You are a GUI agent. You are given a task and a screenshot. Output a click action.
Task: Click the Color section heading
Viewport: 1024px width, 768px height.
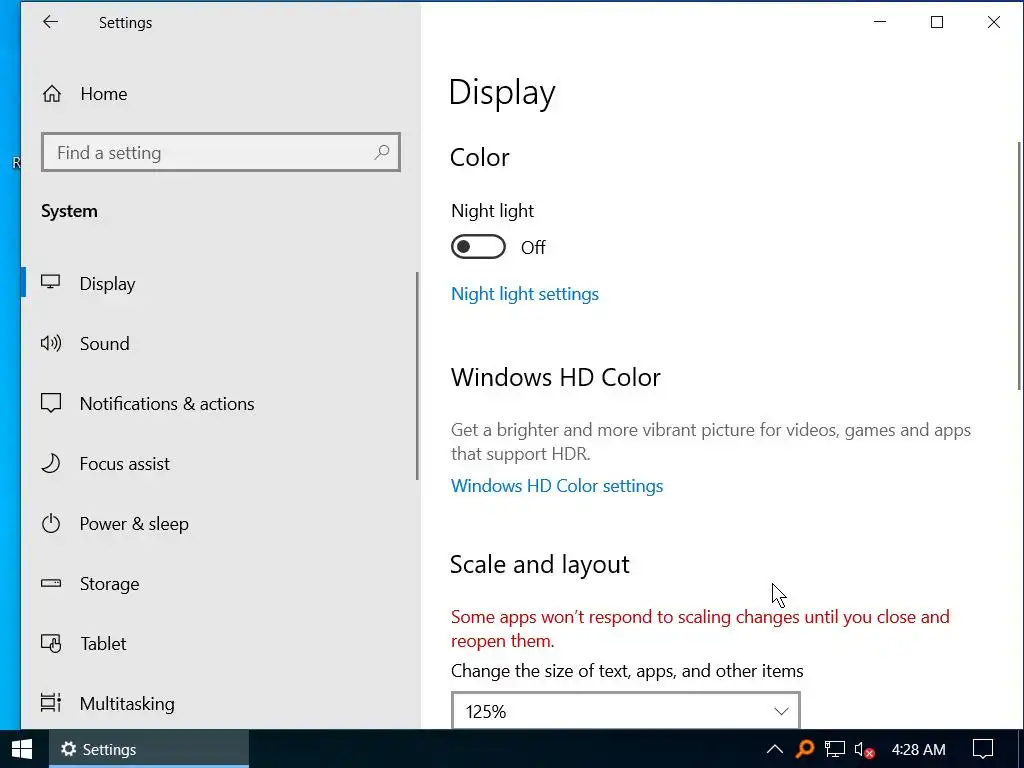479,157
